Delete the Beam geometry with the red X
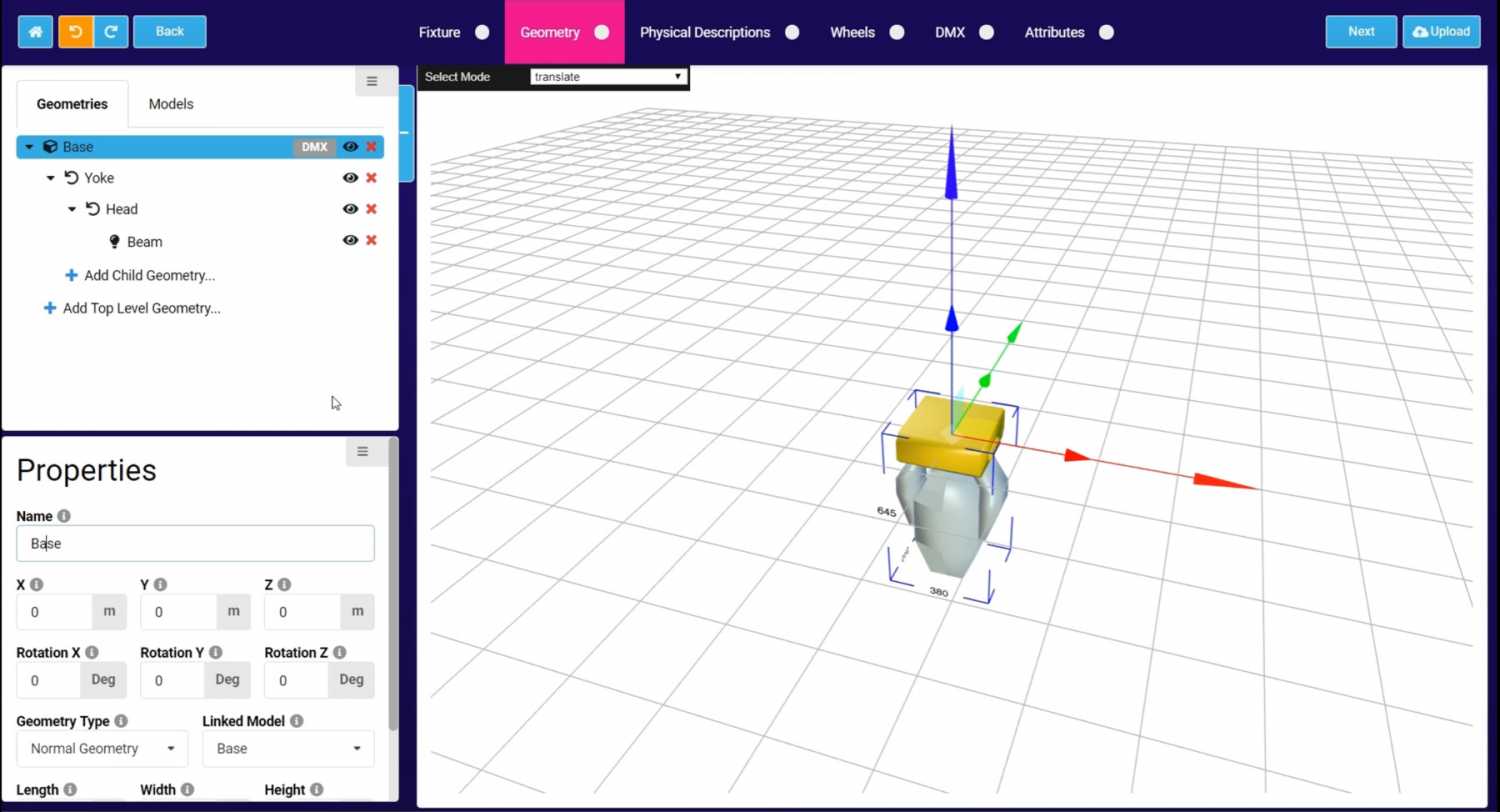The height and width of the screenshot is (812, 1500). [371, 240]
